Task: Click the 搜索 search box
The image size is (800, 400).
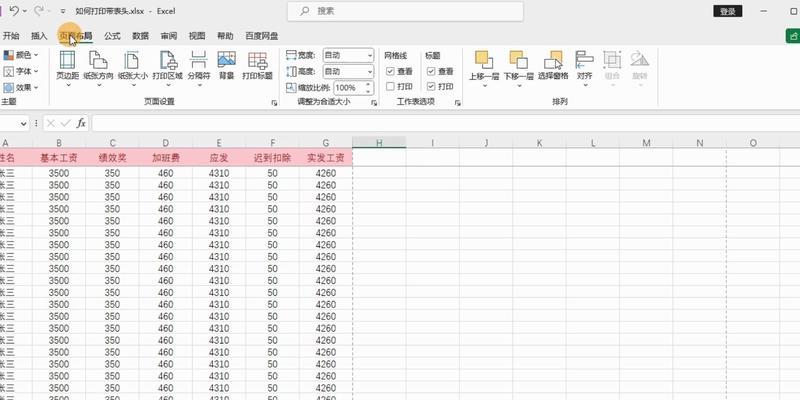Action: tap(405, 11)
